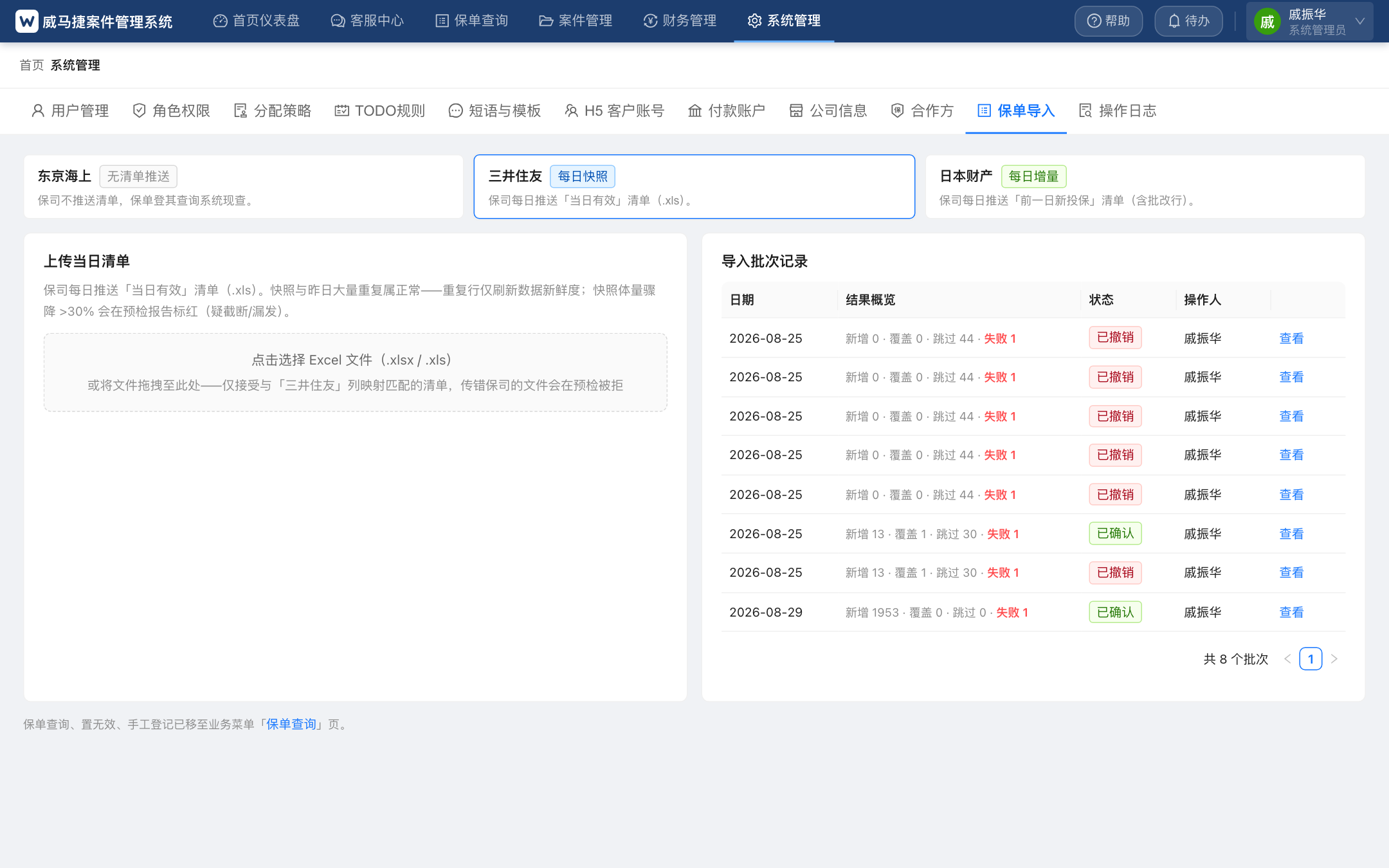Viewport: 1389px width, 868px height.
Task: Click the 共 8 个批次 total text
Action: point(1235,659)
